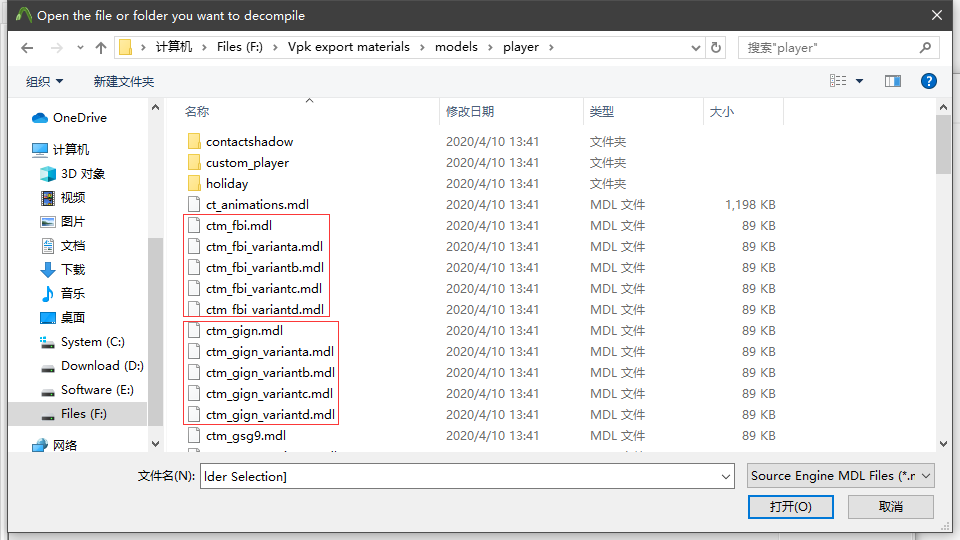Click the up-one-level arrow button
Image resolution: width=960 pixels, height=540 pixels.
[x=100, y=47]
